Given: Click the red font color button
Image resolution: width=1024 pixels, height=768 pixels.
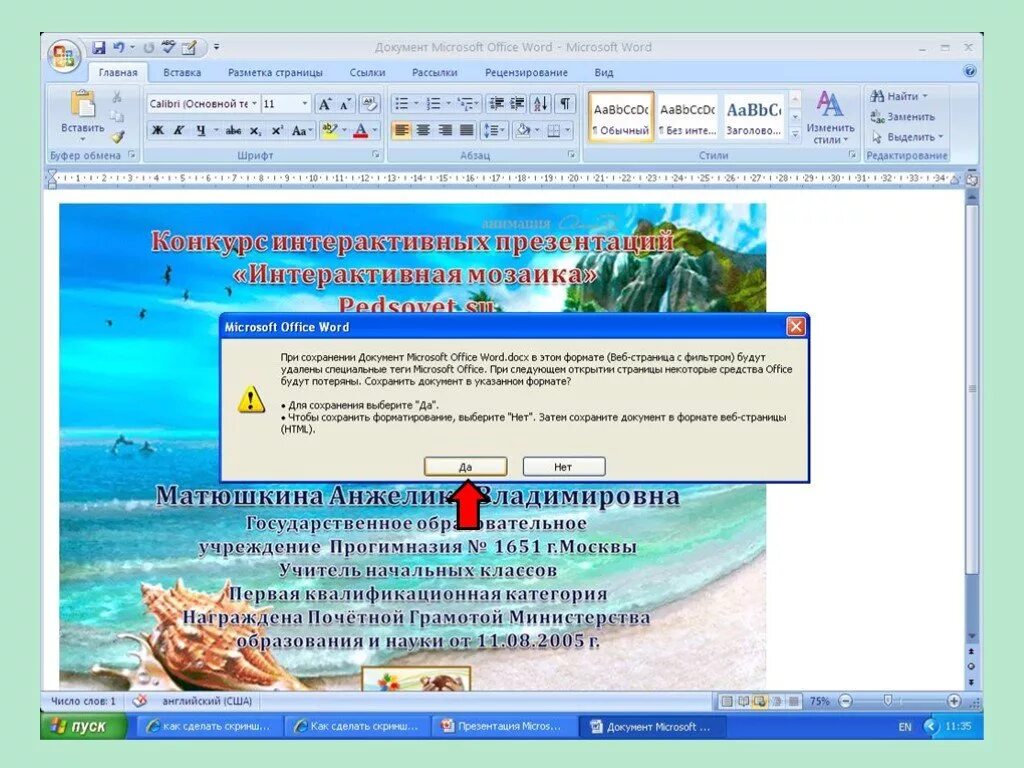Looking at the screenshot, I should 360,131.
